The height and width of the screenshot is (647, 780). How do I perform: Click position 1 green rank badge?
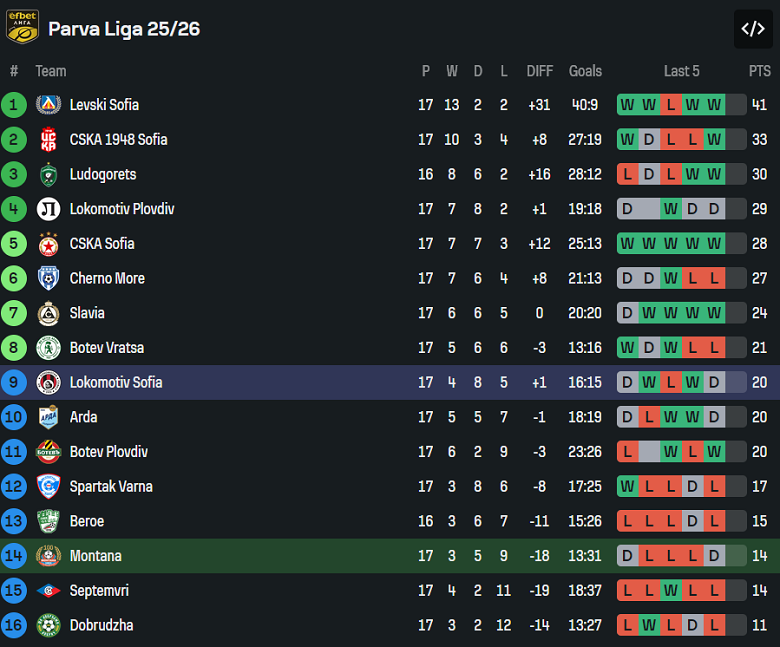pos(14,105)
